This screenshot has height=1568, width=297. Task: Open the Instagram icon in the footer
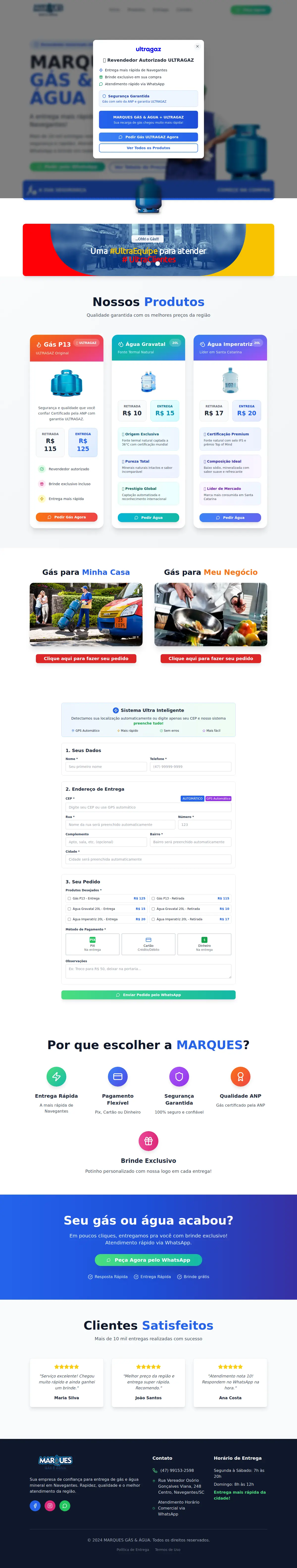coord(50,1505)
